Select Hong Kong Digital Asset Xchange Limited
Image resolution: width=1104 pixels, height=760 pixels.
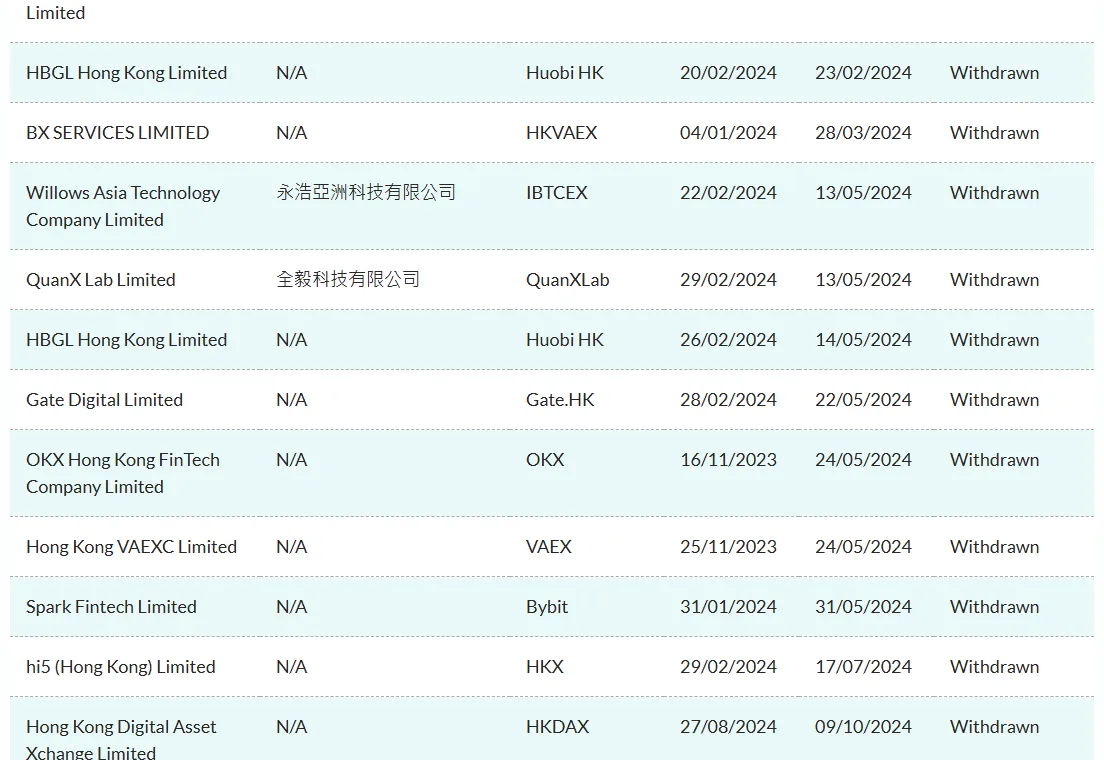point(121,739)
